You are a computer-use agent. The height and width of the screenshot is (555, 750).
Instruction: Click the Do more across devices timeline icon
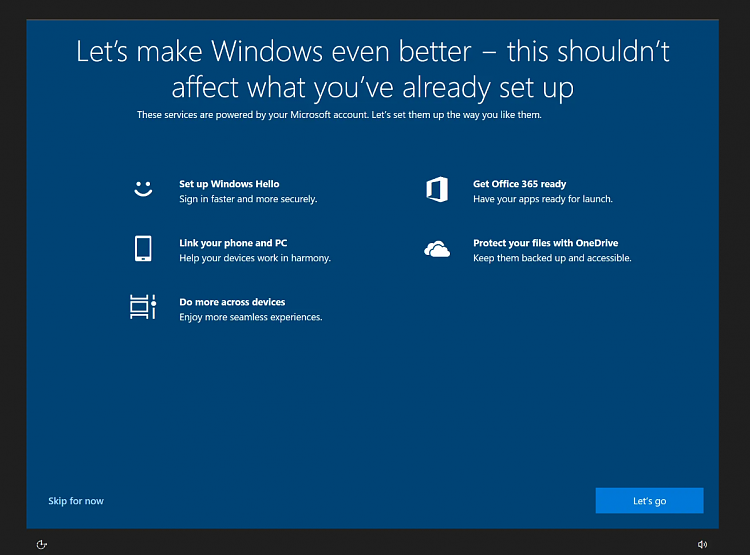click(x=143, y=307)
